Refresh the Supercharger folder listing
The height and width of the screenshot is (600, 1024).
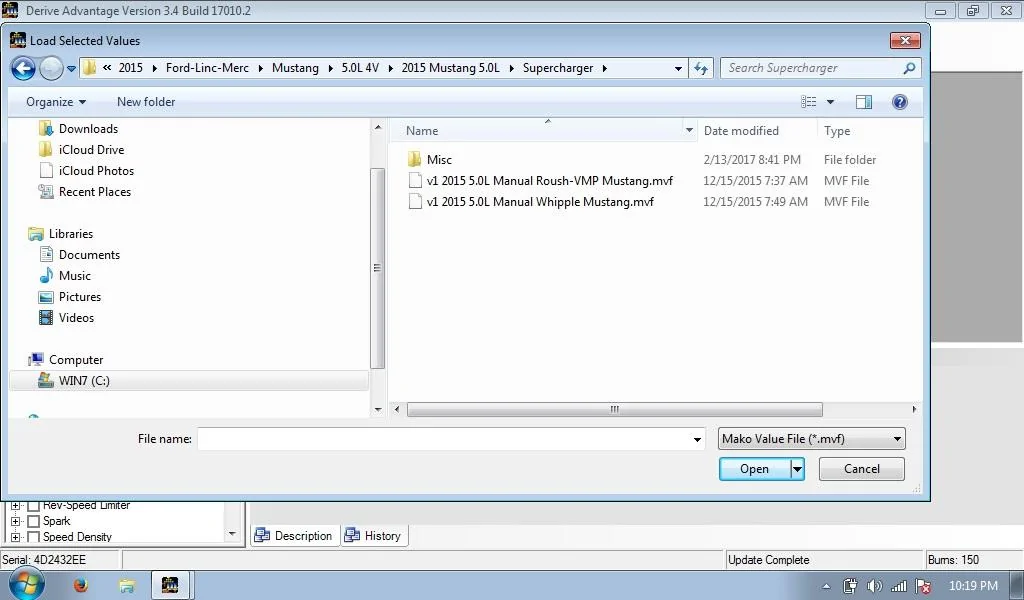[701, 68]
